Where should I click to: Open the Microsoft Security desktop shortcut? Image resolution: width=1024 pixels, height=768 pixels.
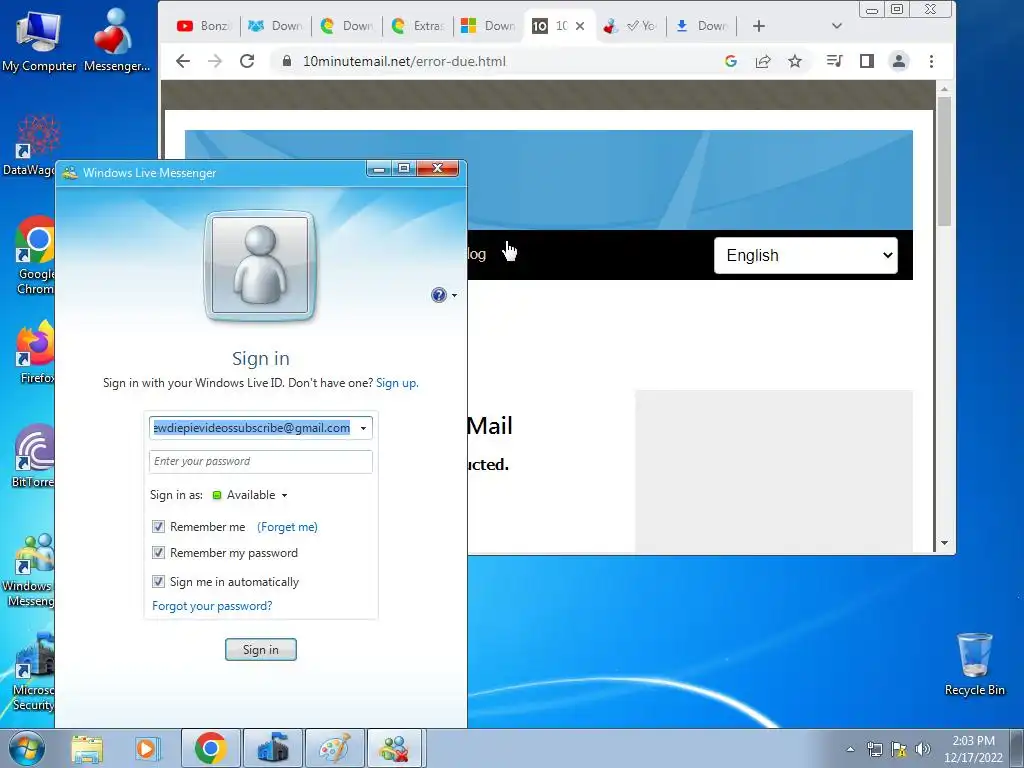pos(33,671)
